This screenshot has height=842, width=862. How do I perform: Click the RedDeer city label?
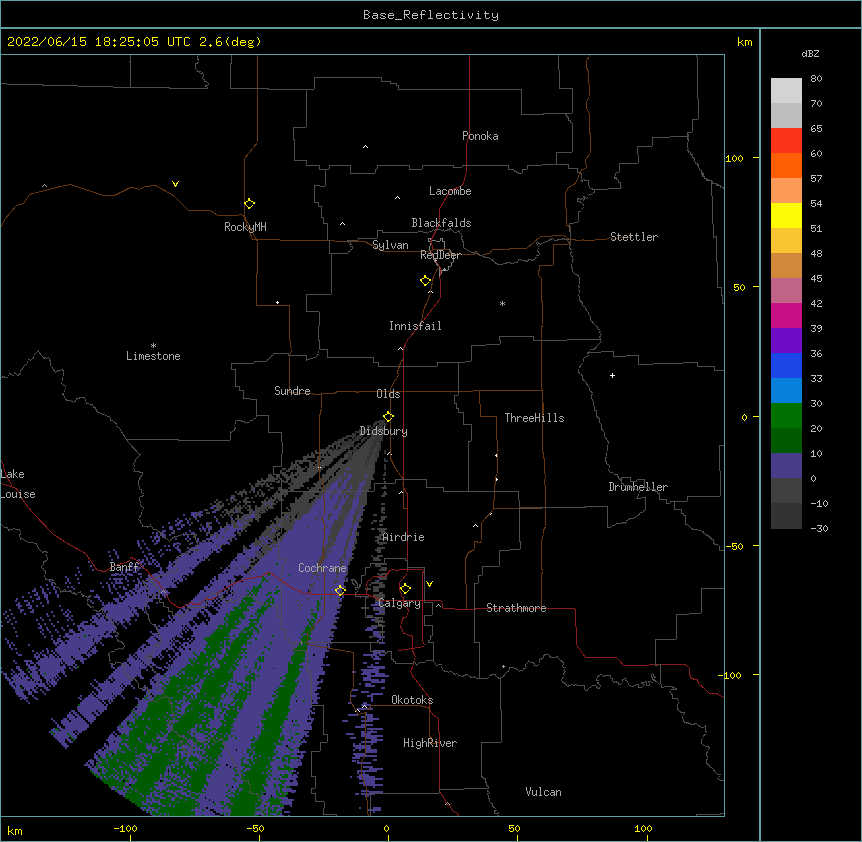tap(440, 255)
